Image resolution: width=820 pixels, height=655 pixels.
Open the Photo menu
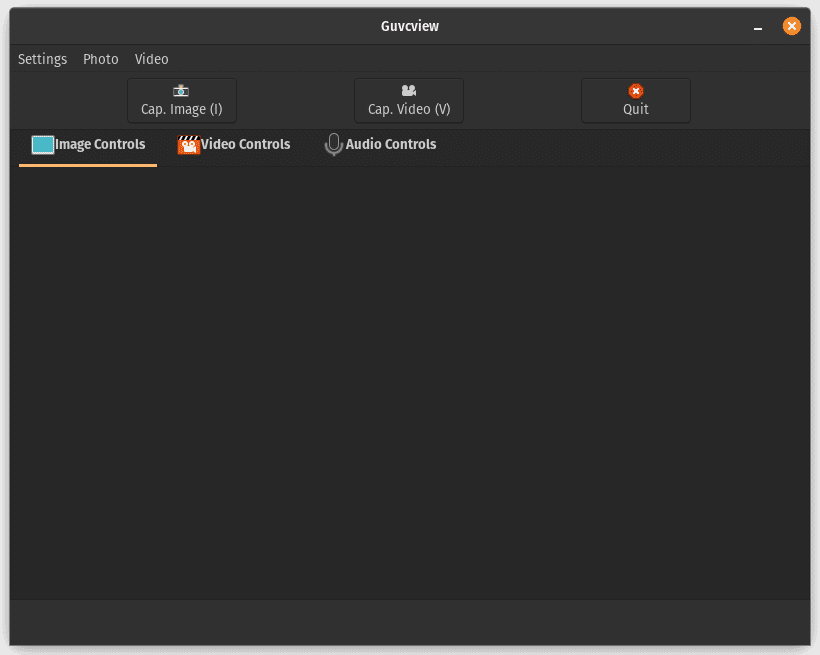point(100,59)
